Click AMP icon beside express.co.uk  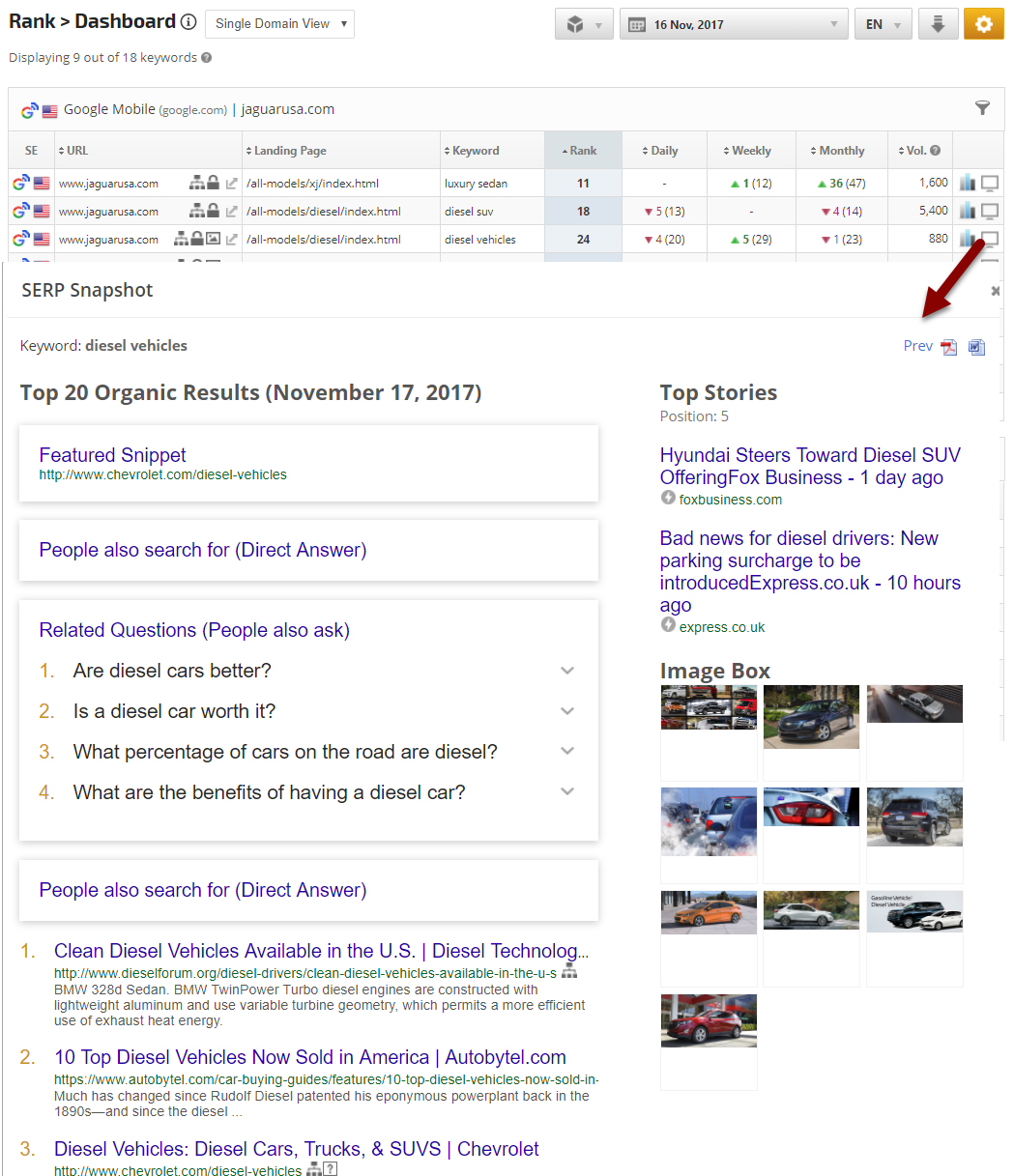(667, 625)
